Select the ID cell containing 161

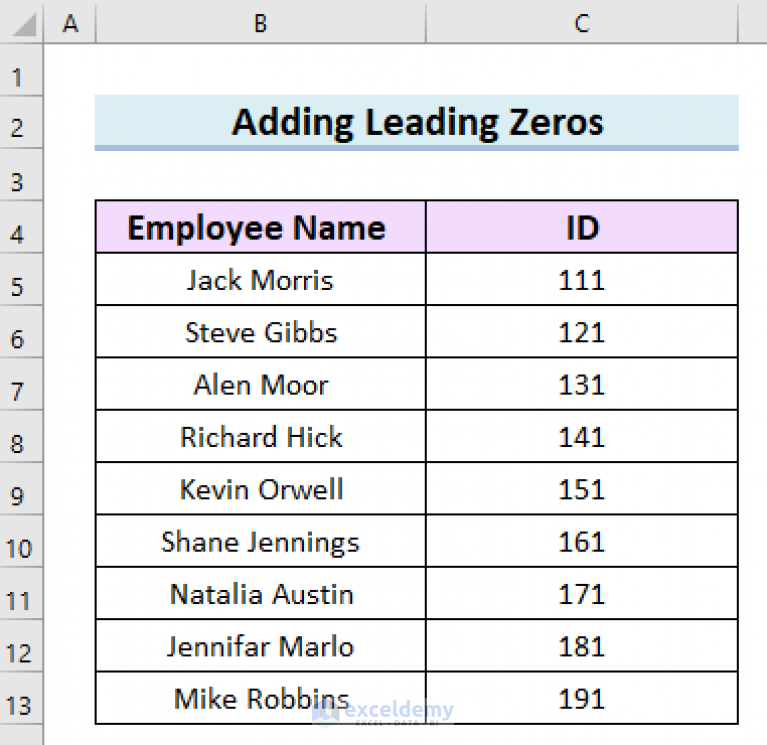(x=582, y=541)
